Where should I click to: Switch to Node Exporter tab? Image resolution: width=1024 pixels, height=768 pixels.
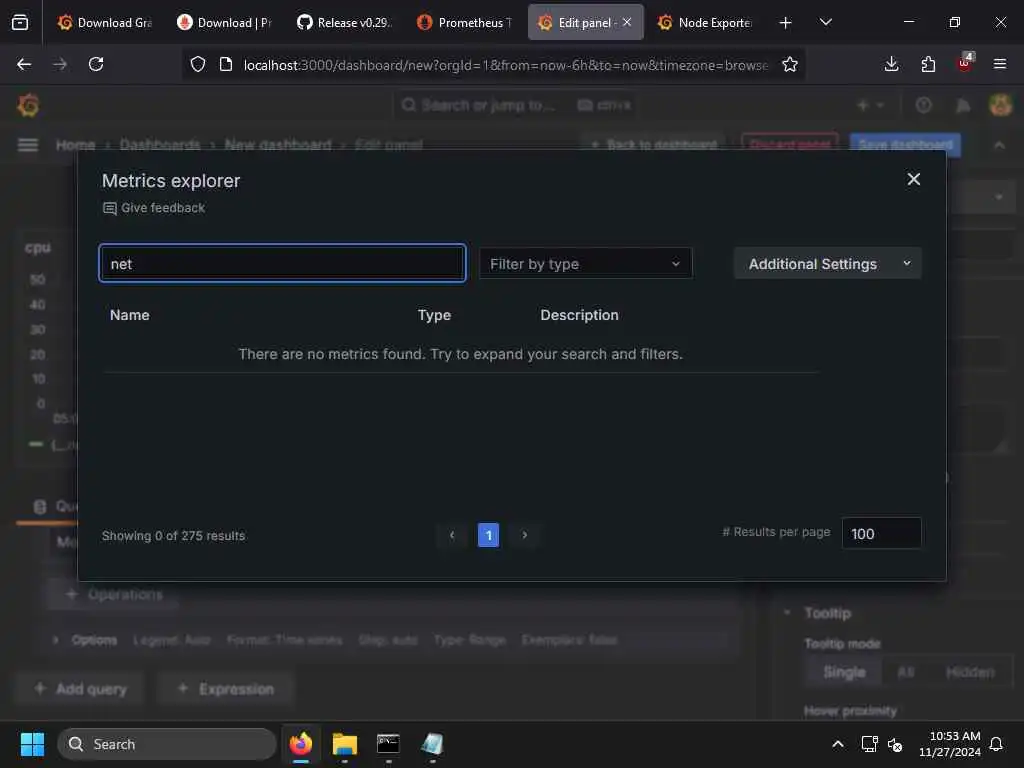coord(705,22)
